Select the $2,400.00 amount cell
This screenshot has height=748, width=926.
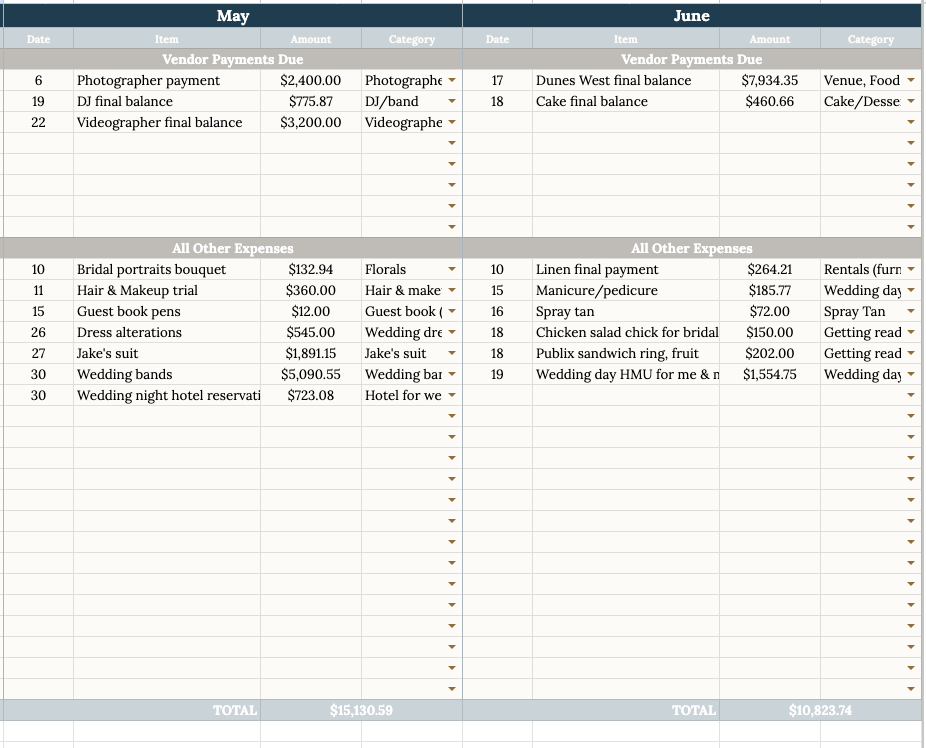[311, 80]
